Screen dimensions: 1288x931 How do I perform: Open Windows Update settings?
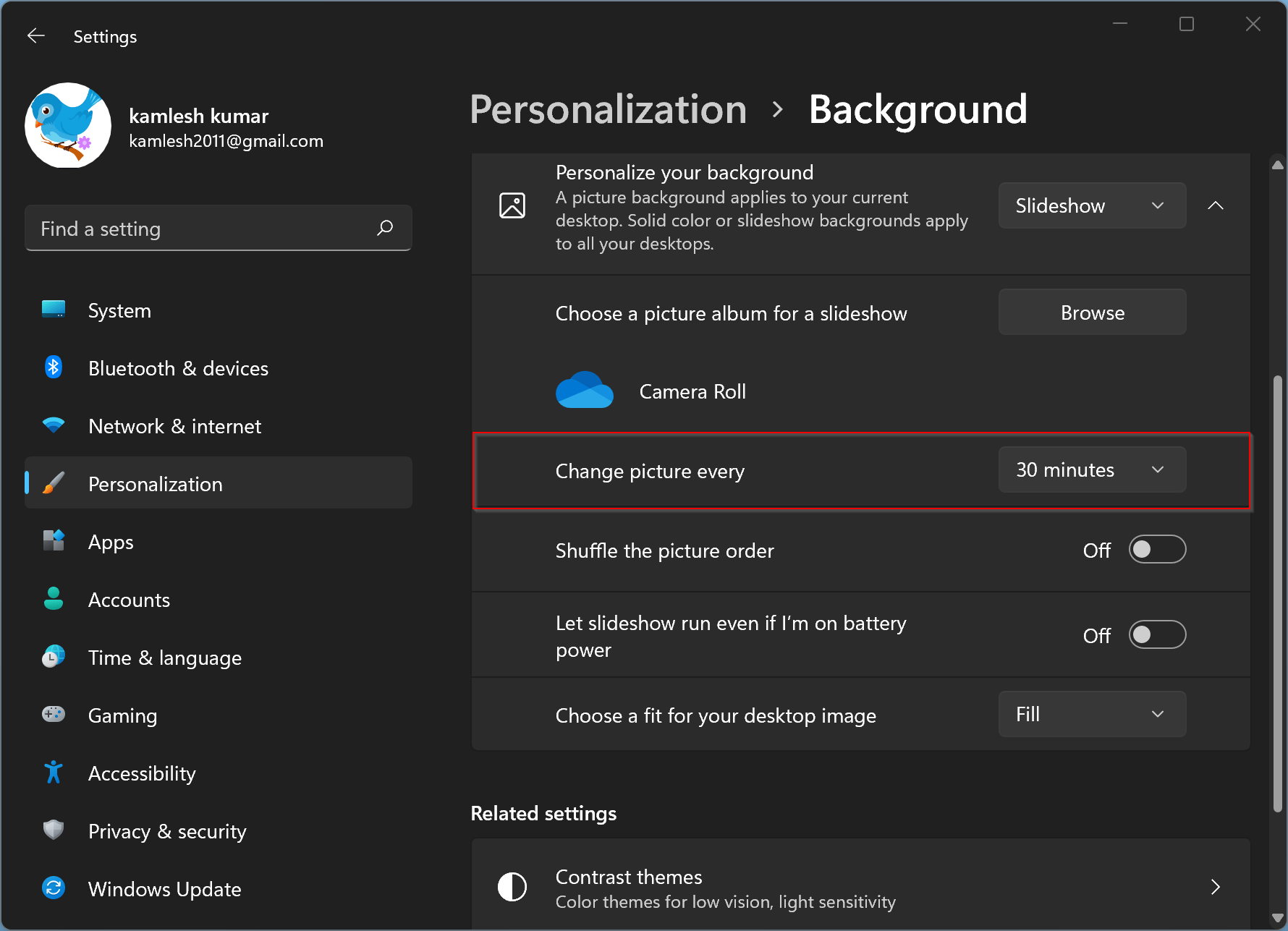pyautogui.click(x=54, y=888)
